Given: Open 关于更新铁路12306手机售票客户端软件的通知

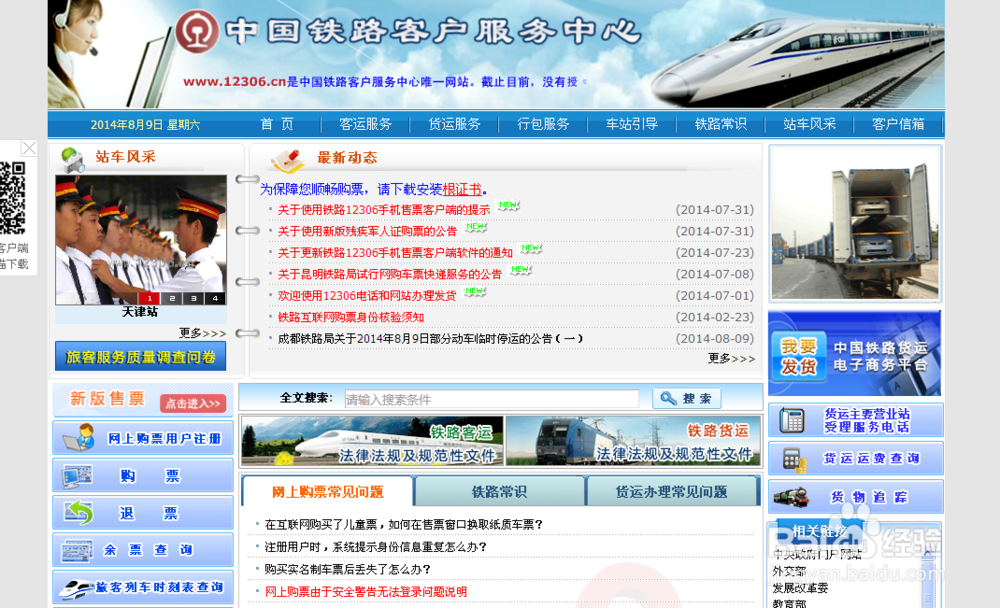Looking at the screenshot, I should (395, 253).
